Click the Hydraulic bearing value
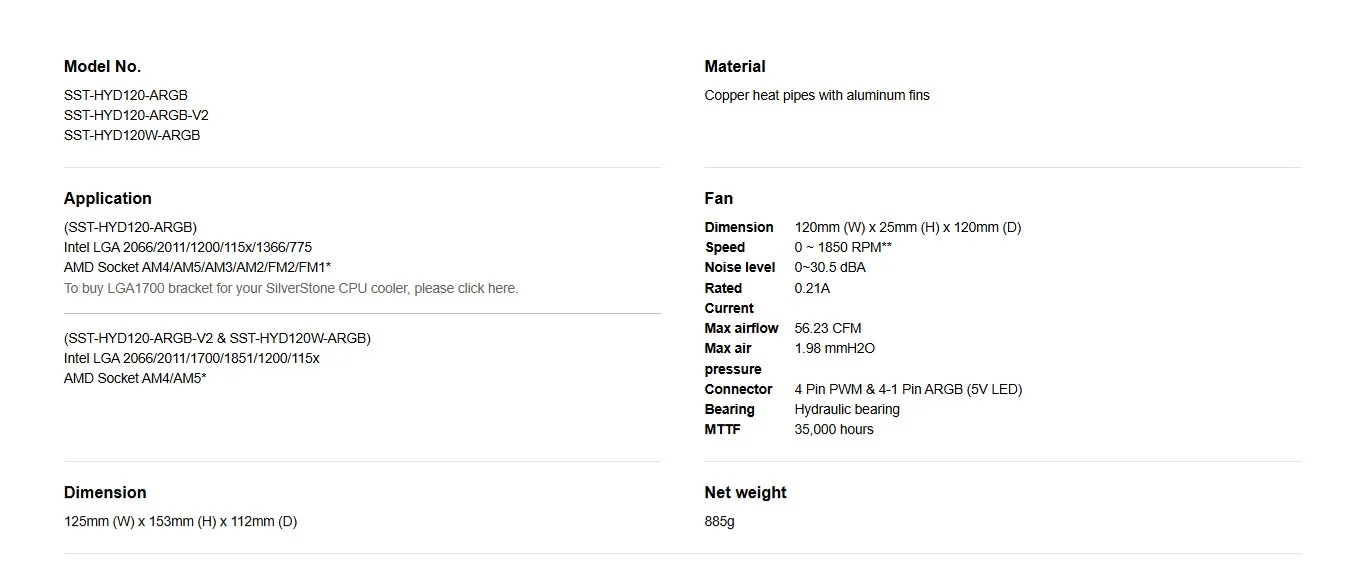1366x564 pixels. click(847, 409)
